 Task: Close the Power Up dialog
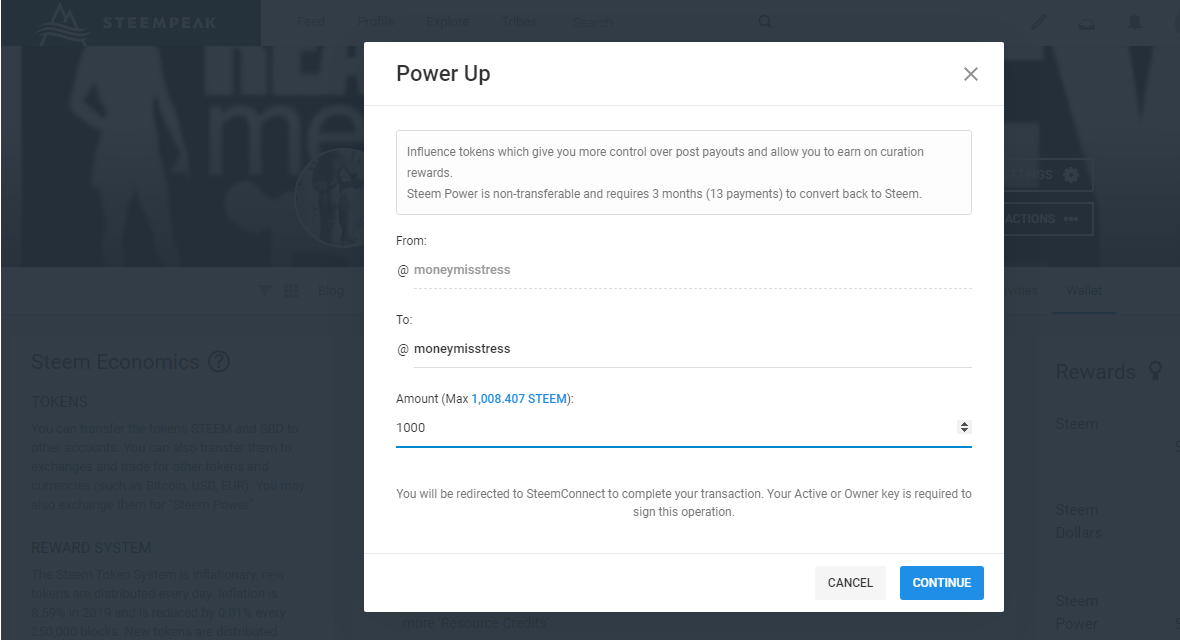[970, 74]
